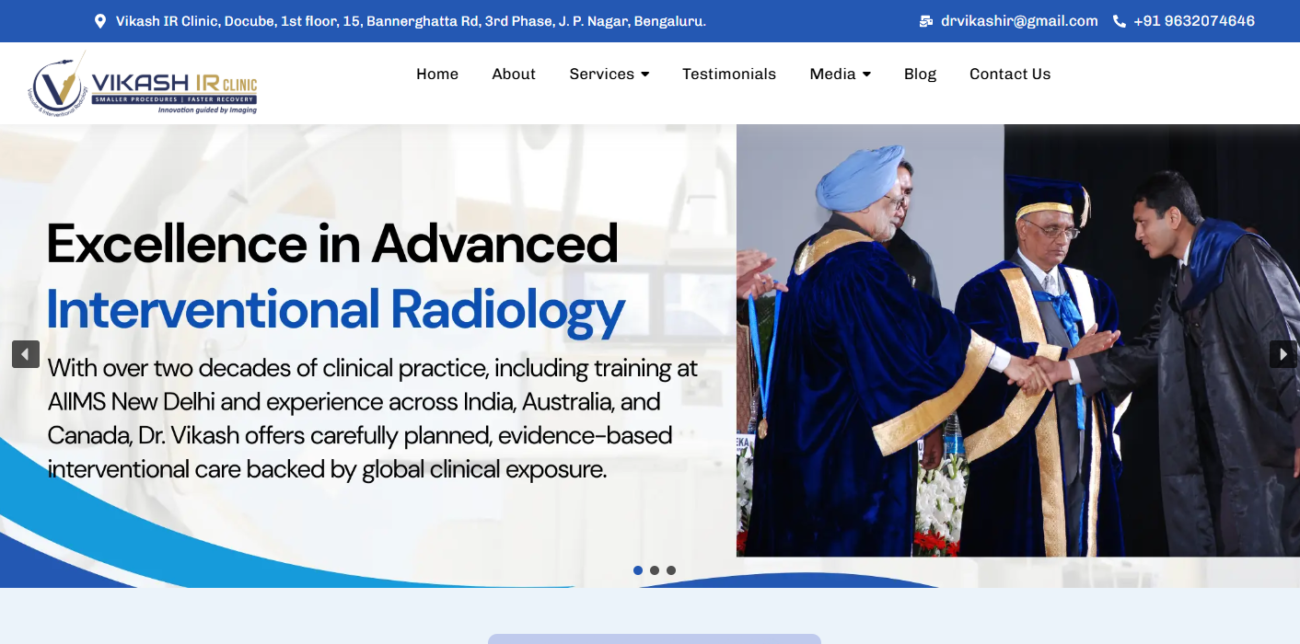Click the drvikashir@gmail.com email link
The image size is (1300, 644).
click(1019, 21)
